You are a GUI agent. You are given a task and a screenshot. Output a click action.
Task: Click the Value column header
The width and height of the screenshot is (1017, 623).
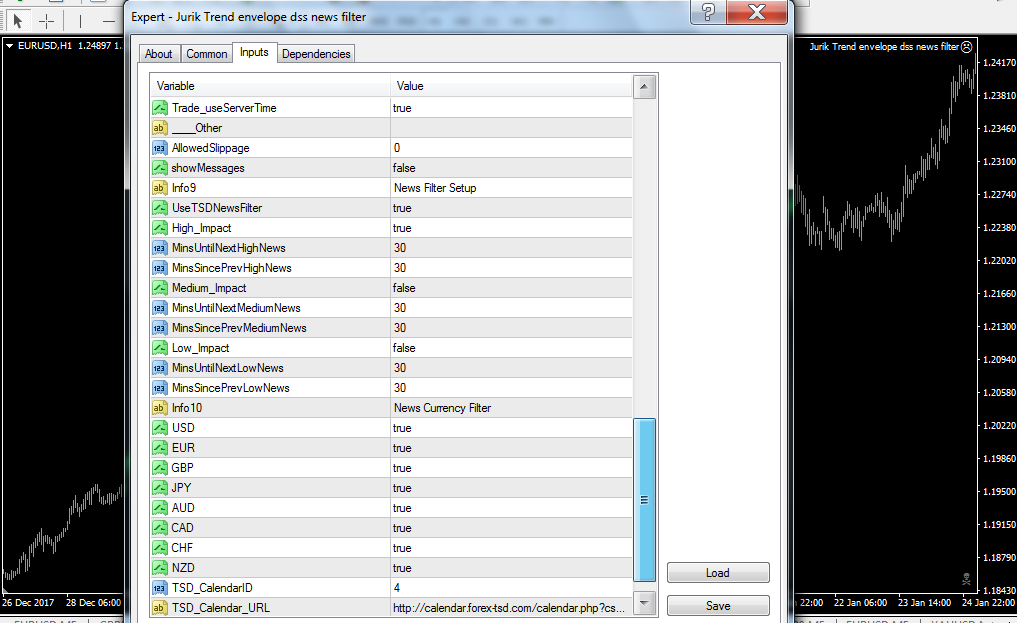coord(511,86)
